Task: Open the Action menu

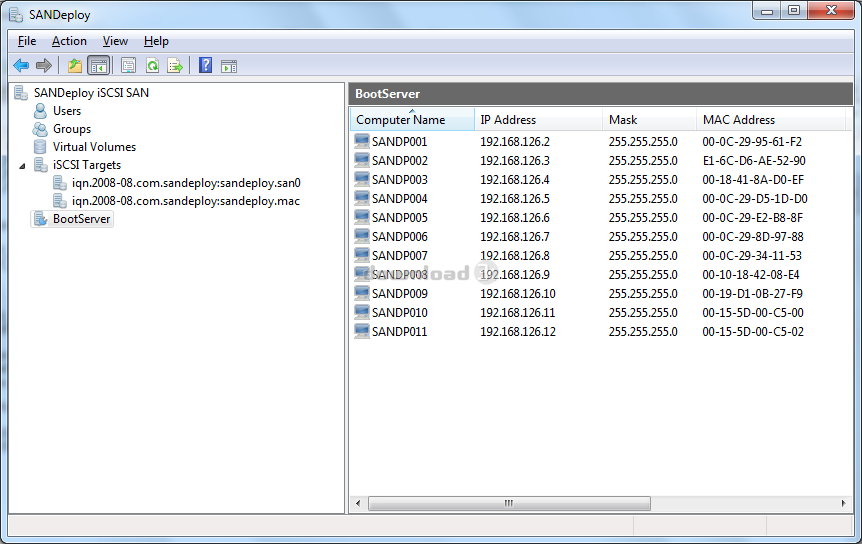Action: [x=69, y=41]
